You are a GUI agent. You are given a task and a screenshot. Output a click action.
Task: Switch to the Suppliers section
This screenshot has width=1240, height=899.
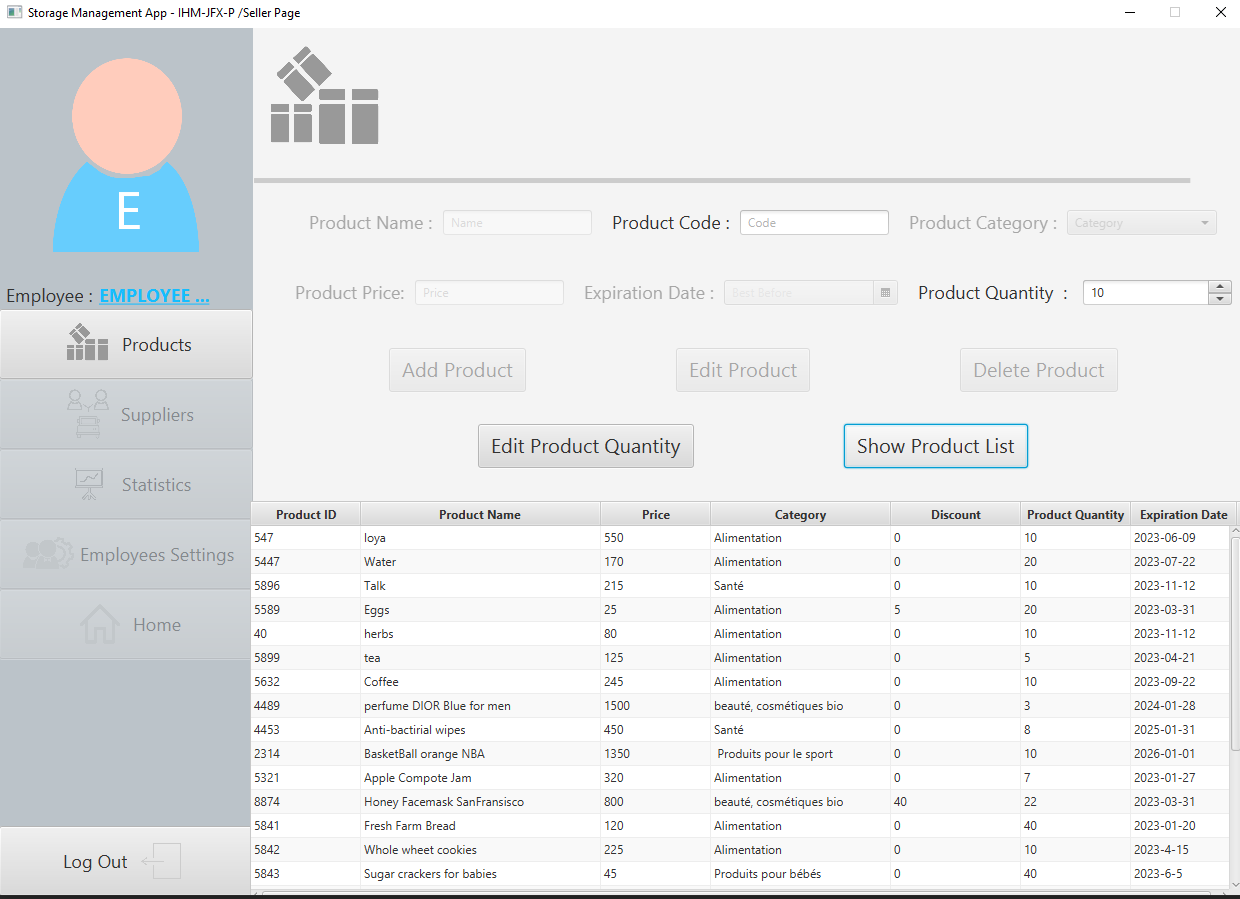click(127, 413)
